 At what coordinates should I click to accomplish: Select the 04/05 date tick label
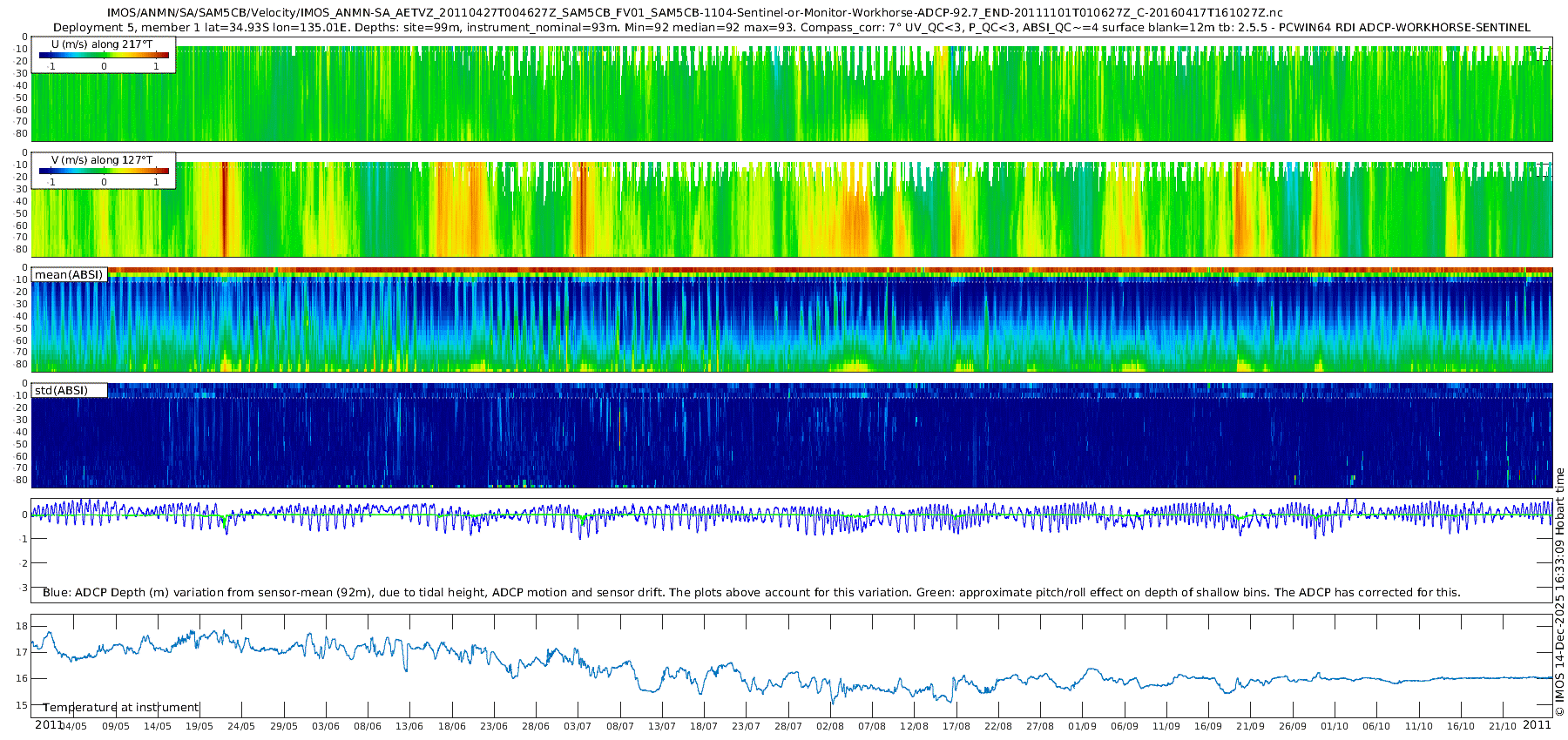73,726
